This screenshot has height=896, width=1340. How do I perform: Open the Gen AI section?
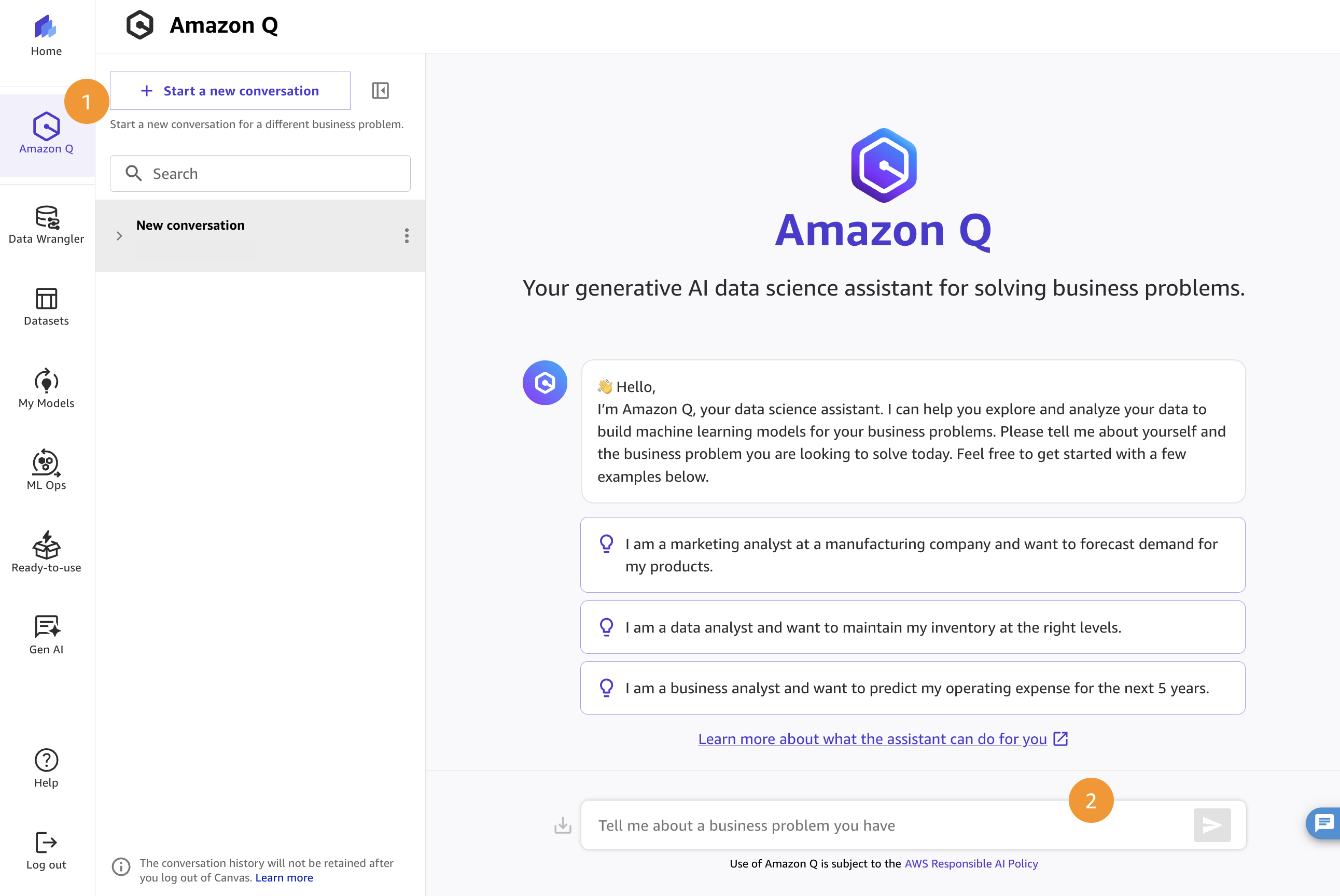click(46, 626)
